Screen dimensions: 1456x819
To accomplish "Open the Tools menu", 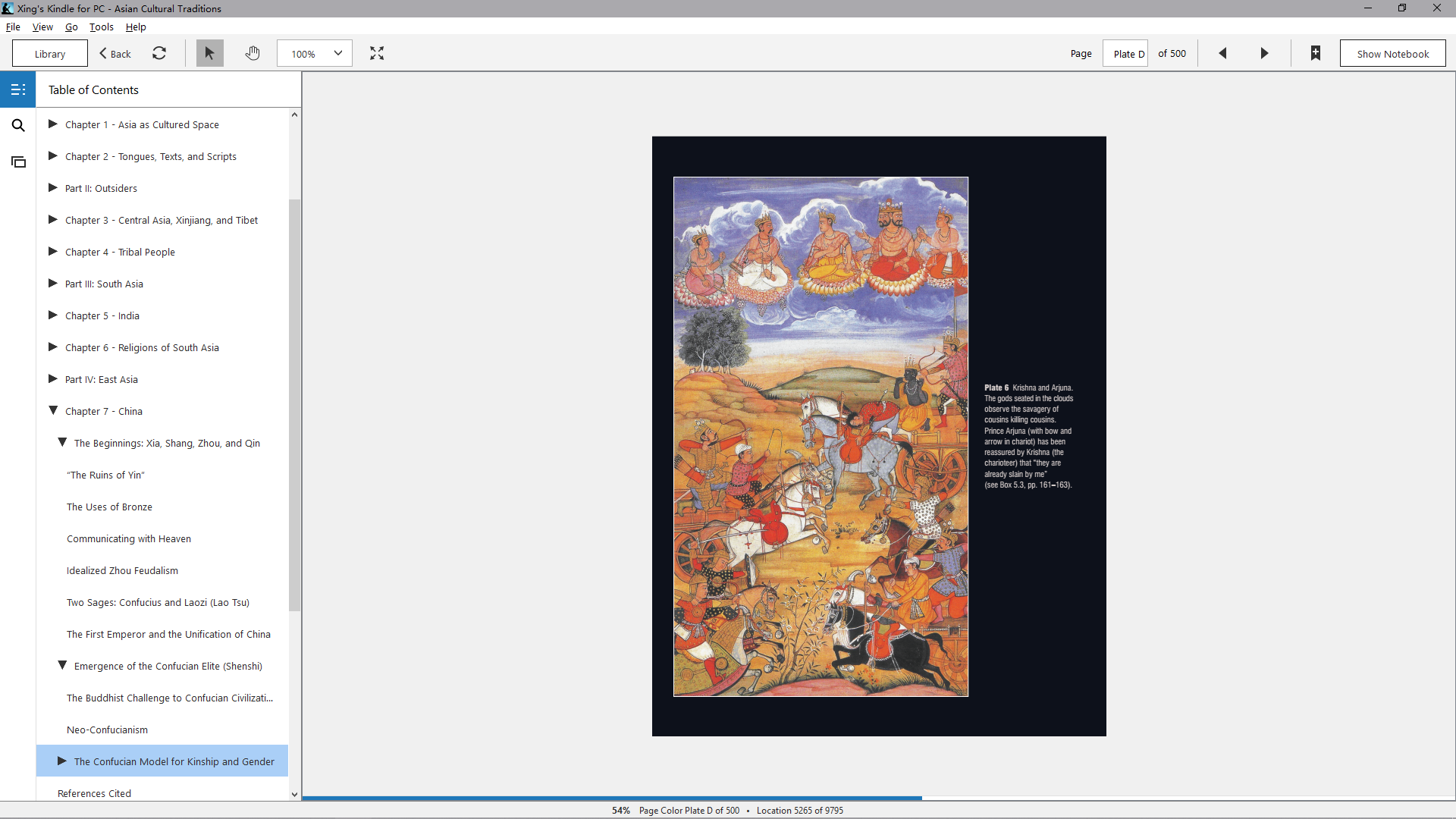I will [x=102, y=27].
